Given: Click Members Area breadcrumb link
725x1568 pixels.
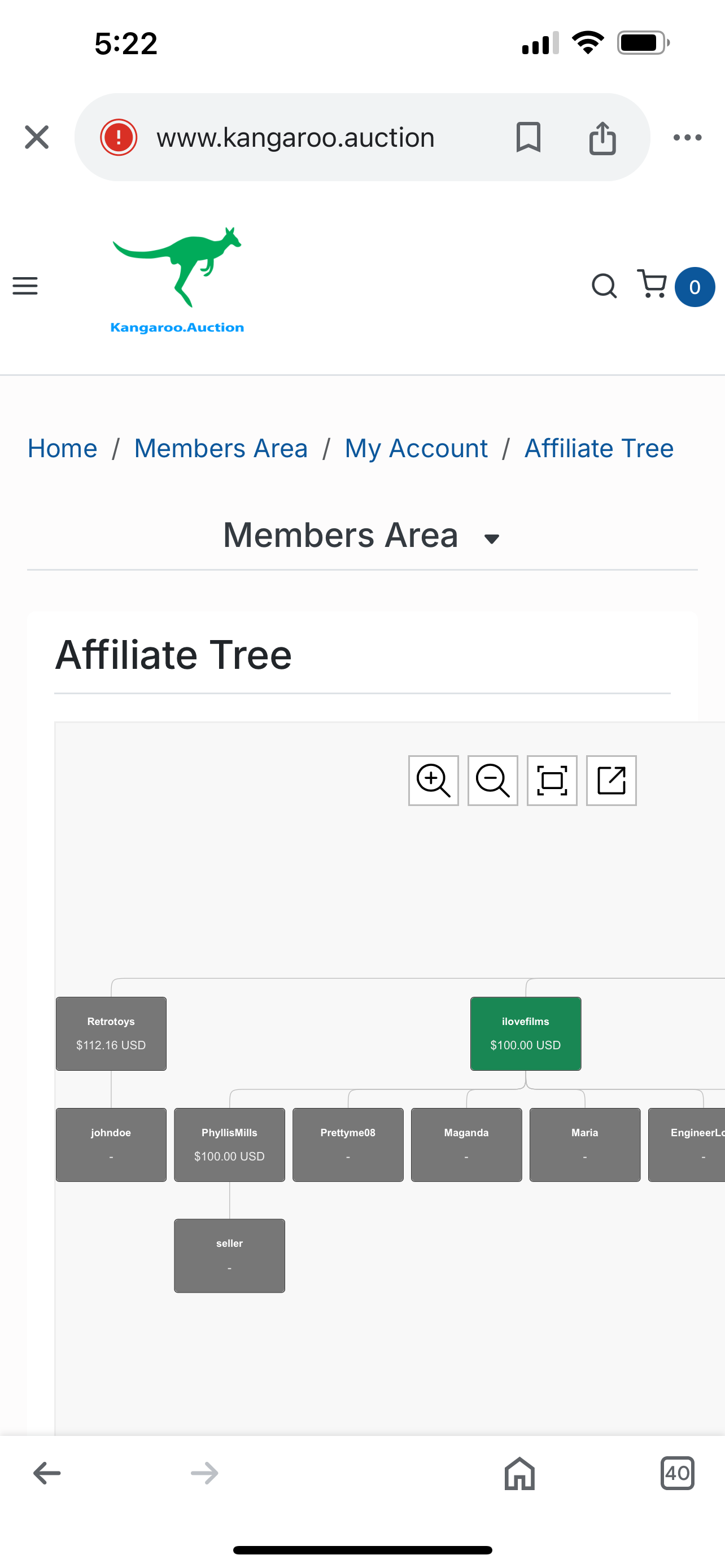Looking at the screenshot, I should 221,449.
